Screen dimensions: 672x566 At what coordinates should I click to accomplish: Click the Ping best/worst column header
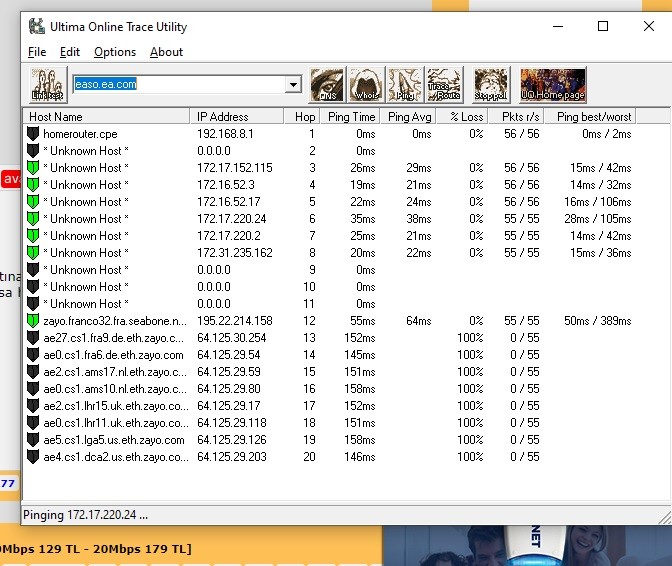point(591,117)
